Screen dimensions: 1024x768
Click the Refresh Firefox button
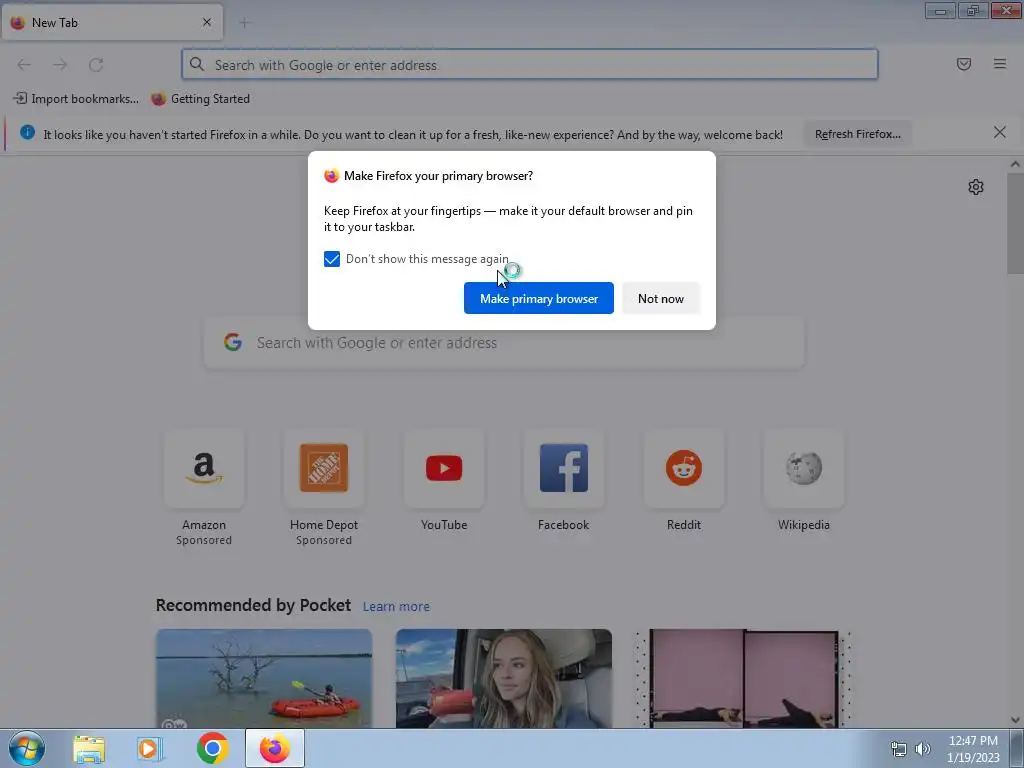857,134
